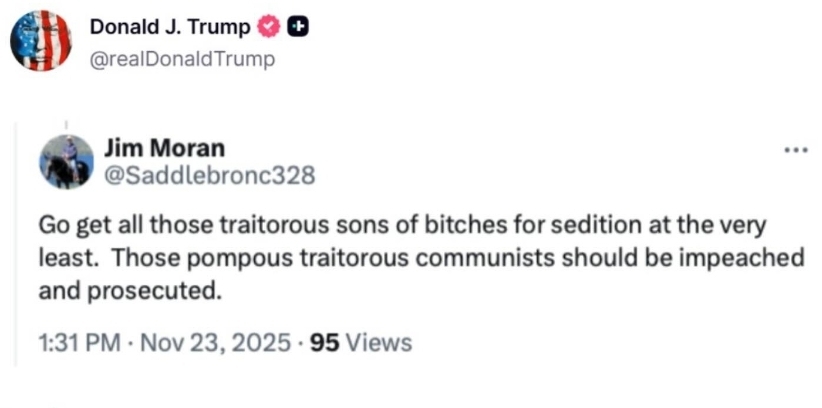Click the 1:31 PM timestamp

(x=79, y=343)
